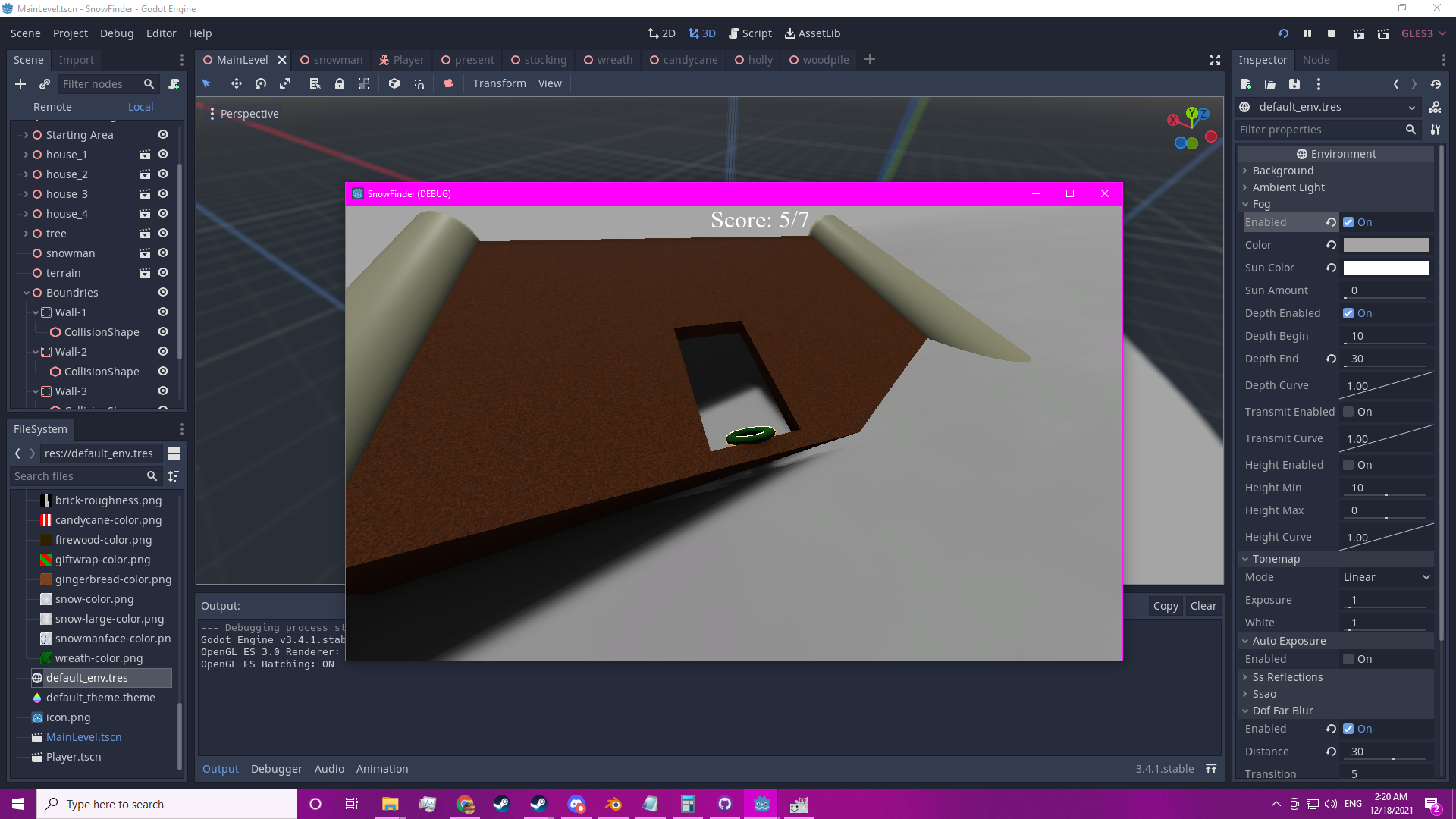Hide the snowman node
The image size is (1456, 819).
(162, 253)
